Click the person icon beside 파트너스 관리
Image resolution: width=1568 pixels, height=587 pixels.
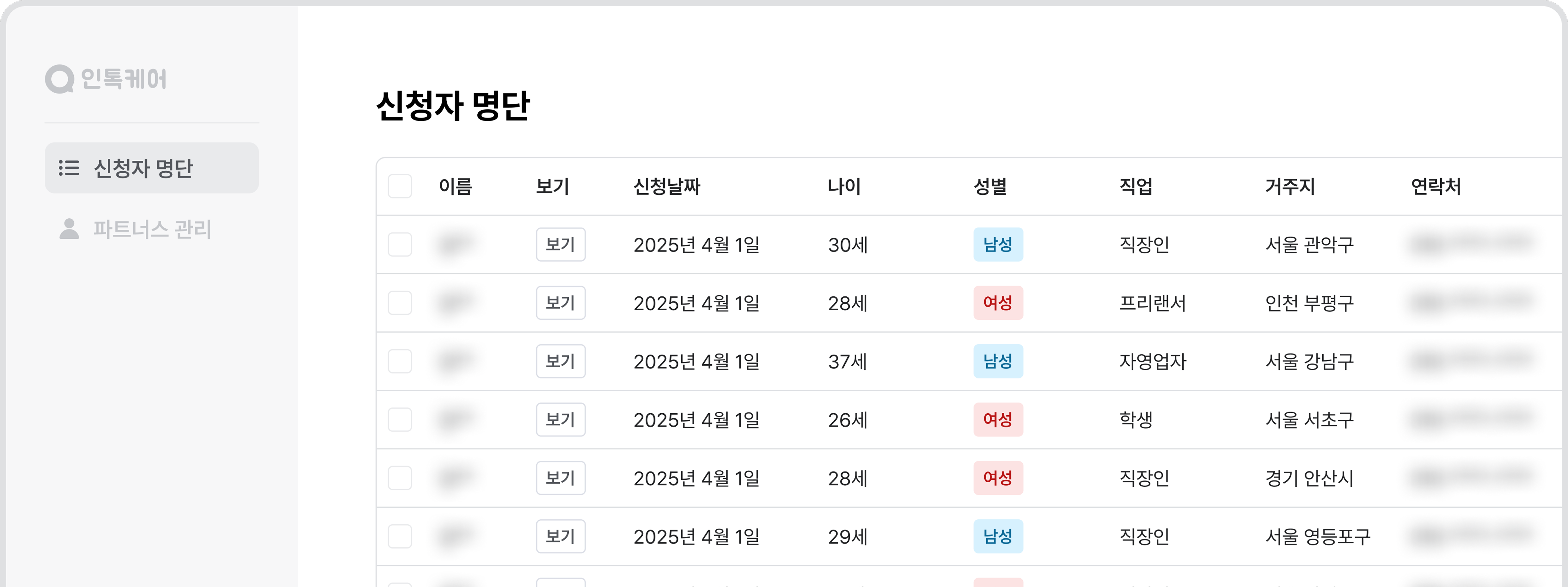pos(68,230)
